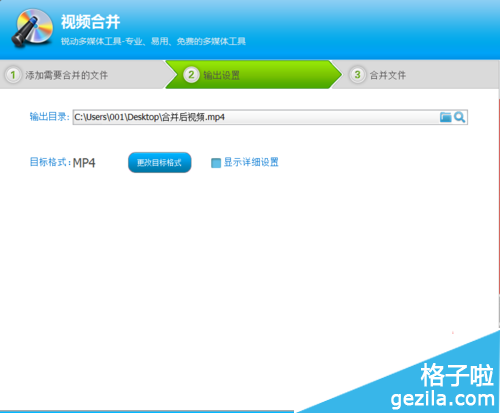Click the MP4 target format value
This screenshot has width=500, height=413.
click(x=84, y=163)
